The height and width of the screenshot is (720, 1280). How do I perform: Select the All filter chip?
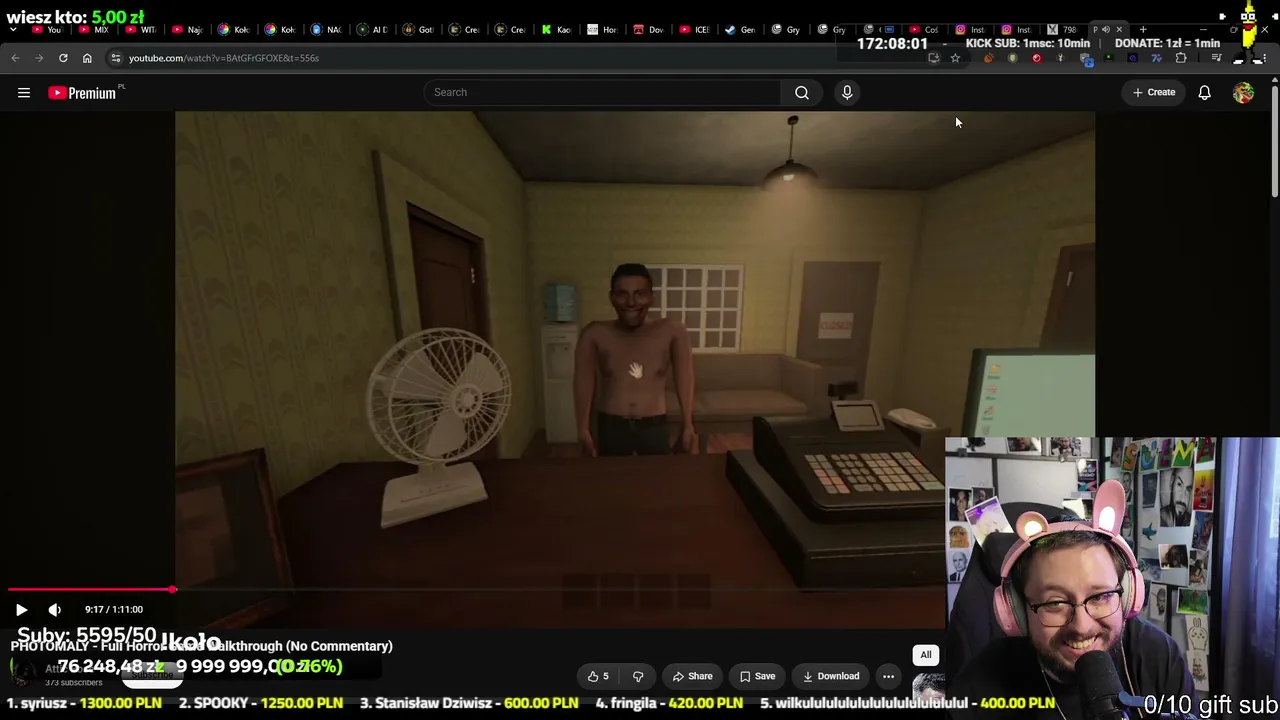click(x=926, y=656)
